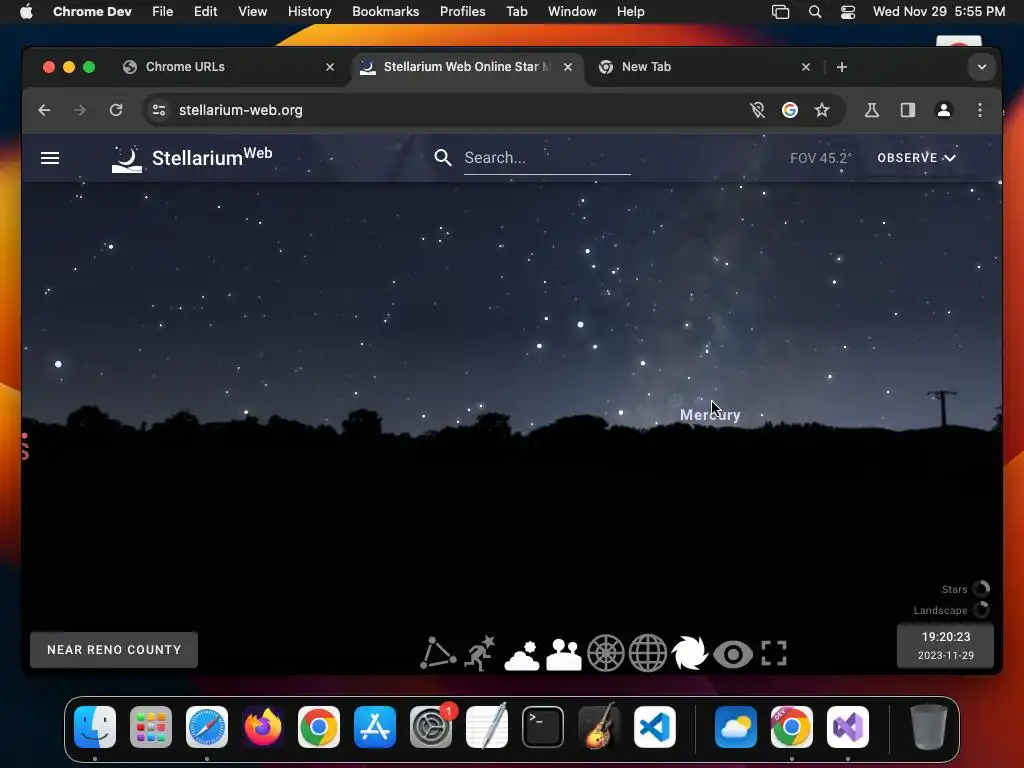1024x768 pixels.
Task: Click the Stellarium Web logo
Action: pos(192,158)
